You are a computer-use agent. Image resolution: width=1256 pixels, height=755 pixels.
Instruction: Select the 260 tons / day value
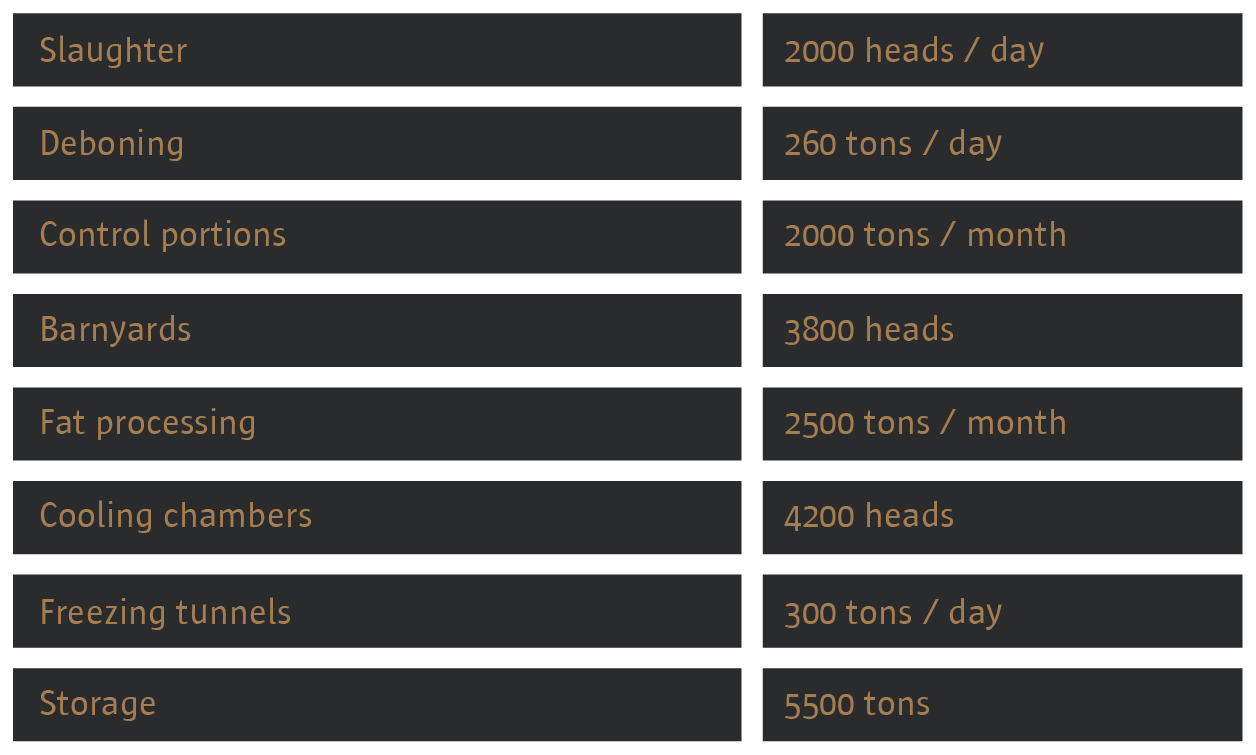click(892, 143)
